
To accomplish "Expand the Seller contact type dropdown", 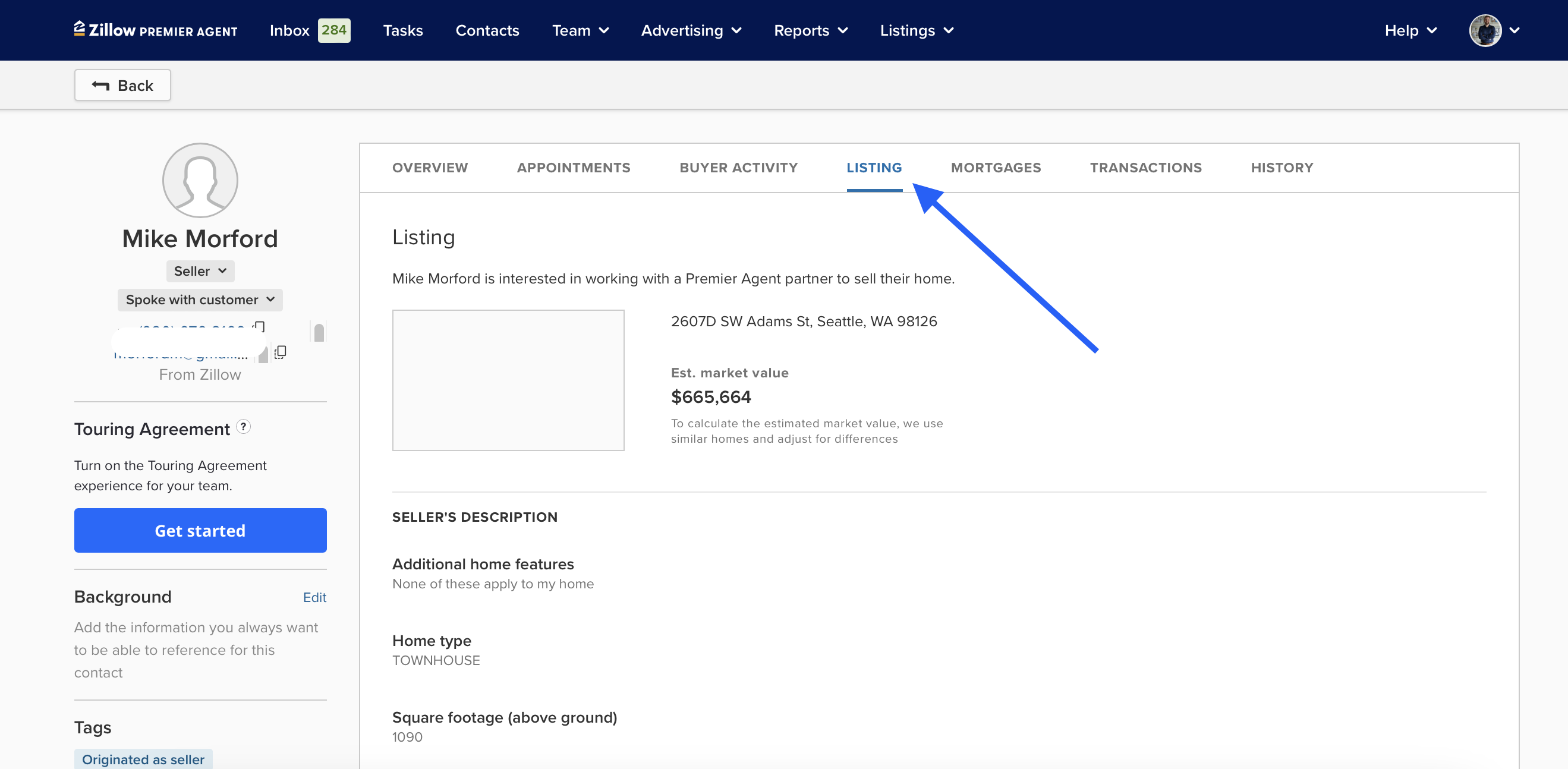I will pyautogui.click(x=200, y=272).
